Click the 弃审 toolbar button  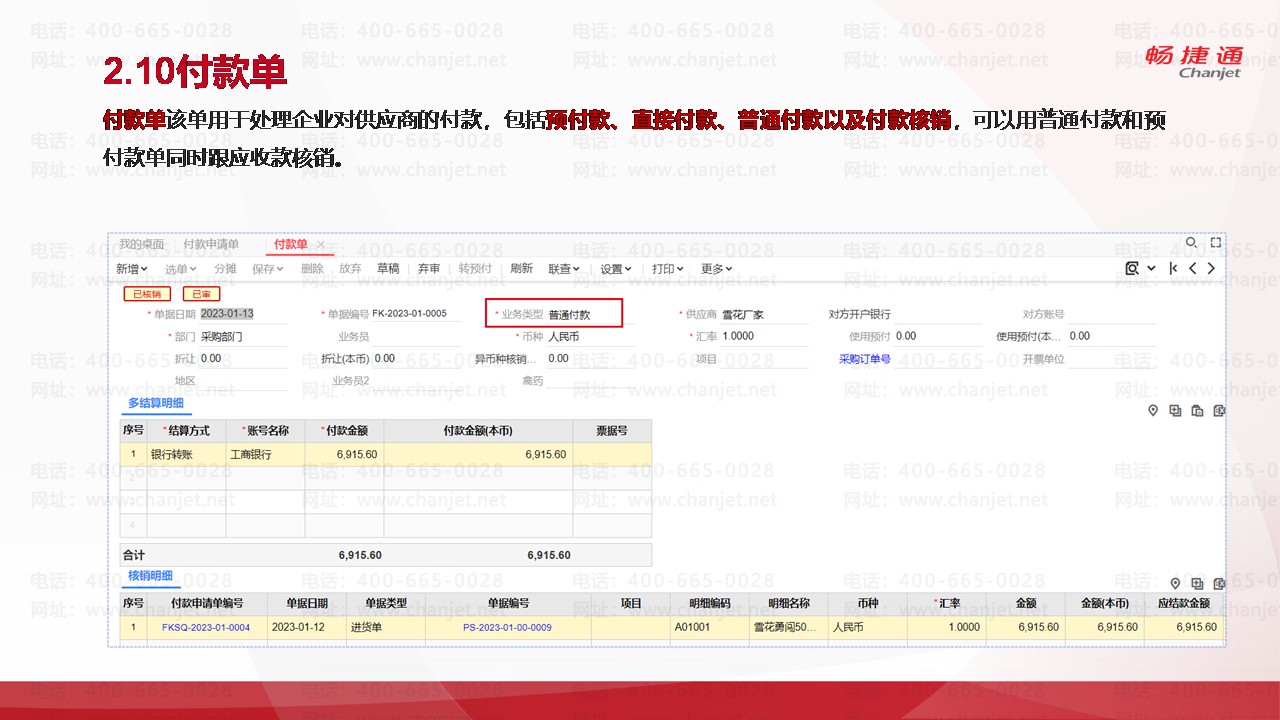coord(429,269)
